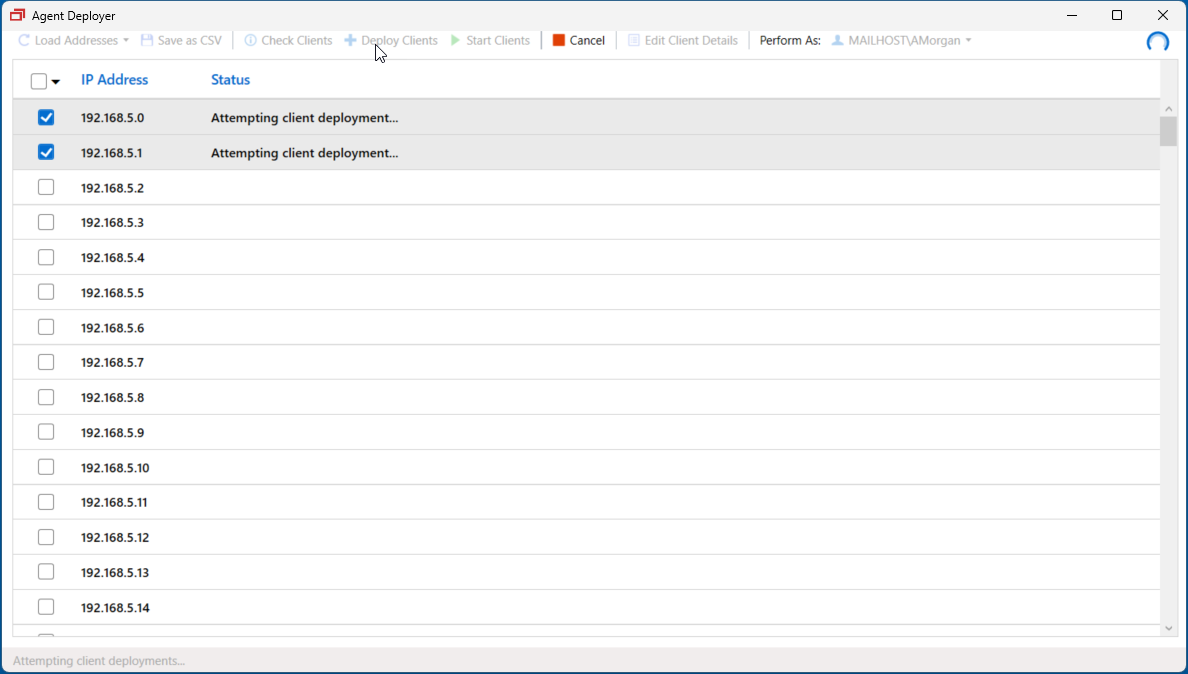Click the Check Clients info icon

point(250,40)
